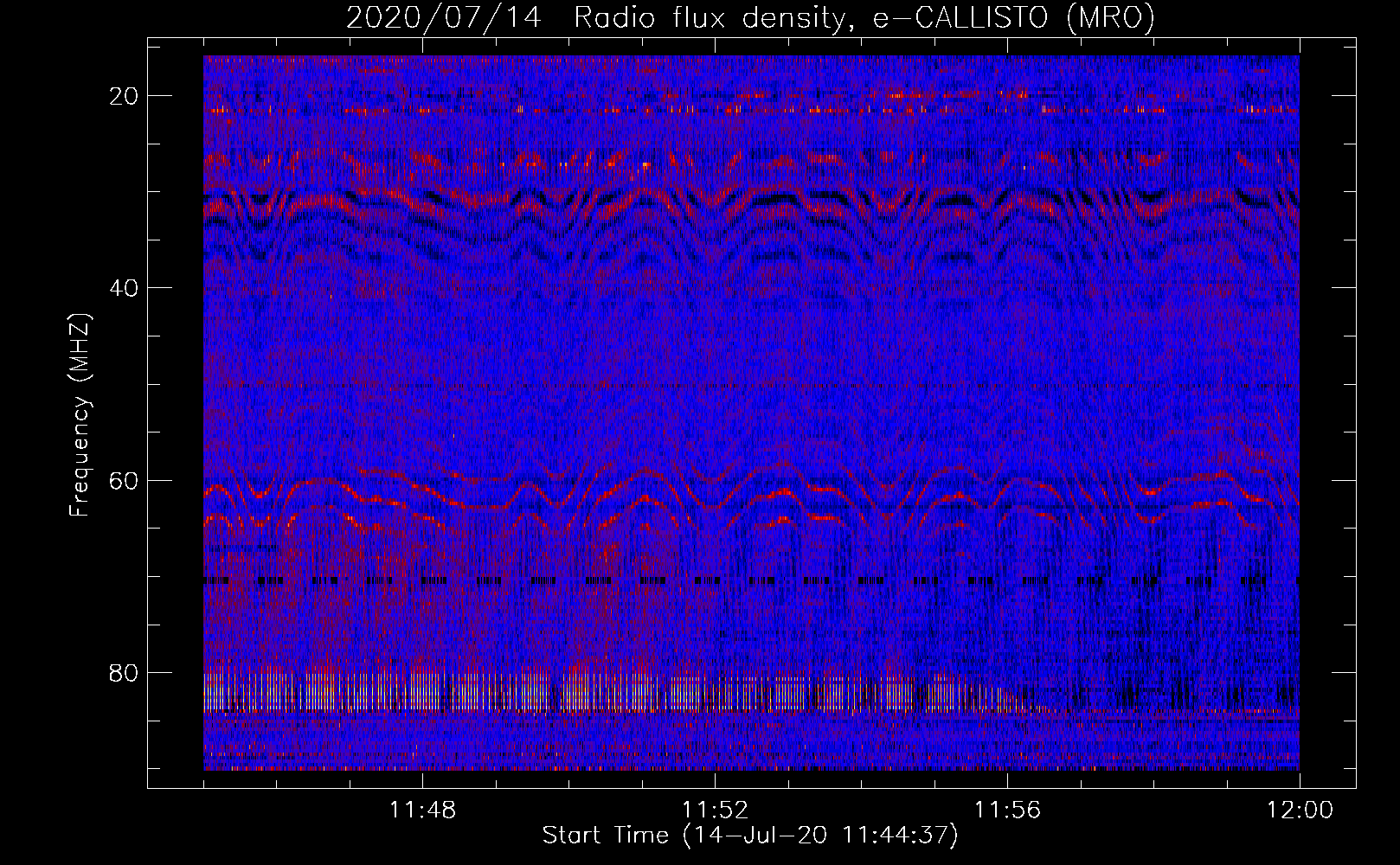Click the '80' frequency tick label
This screenshot has height=865, width=1400.
pos(125,673)
